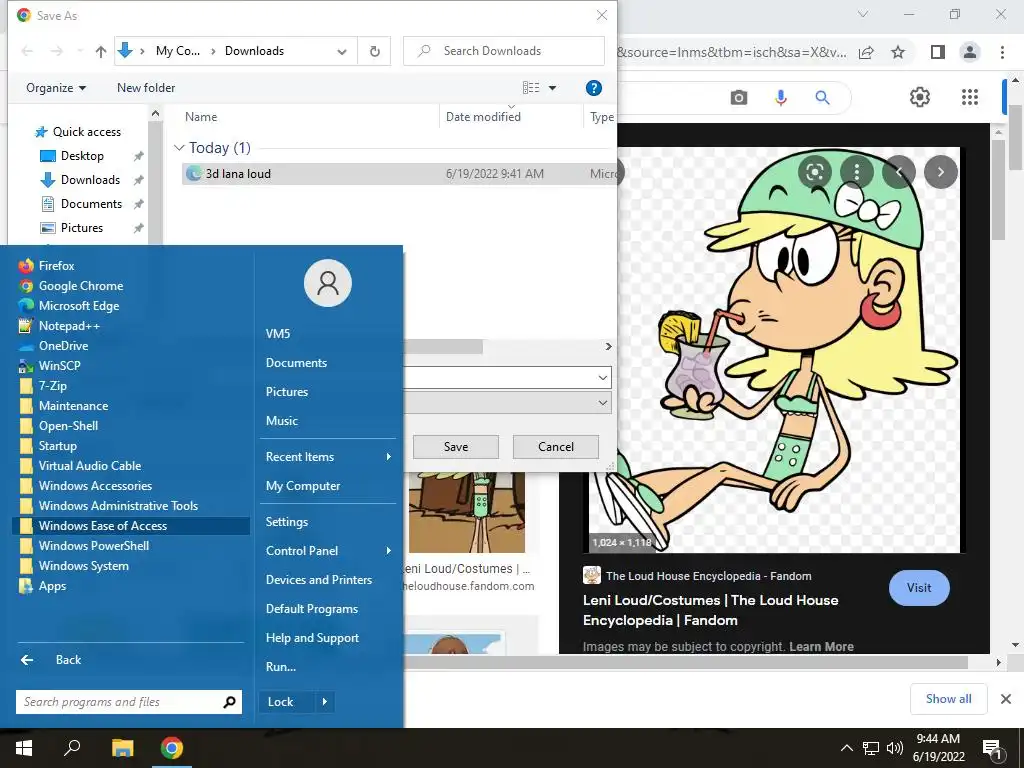Click the Visit button
The width and height of the screenshot is (1024, 768).
pos(919,588)
